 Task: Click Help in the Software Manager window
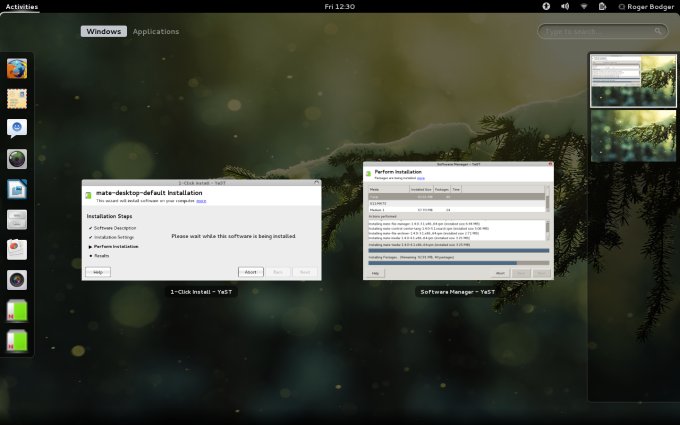pyautogui.click(x=375, y=273)
